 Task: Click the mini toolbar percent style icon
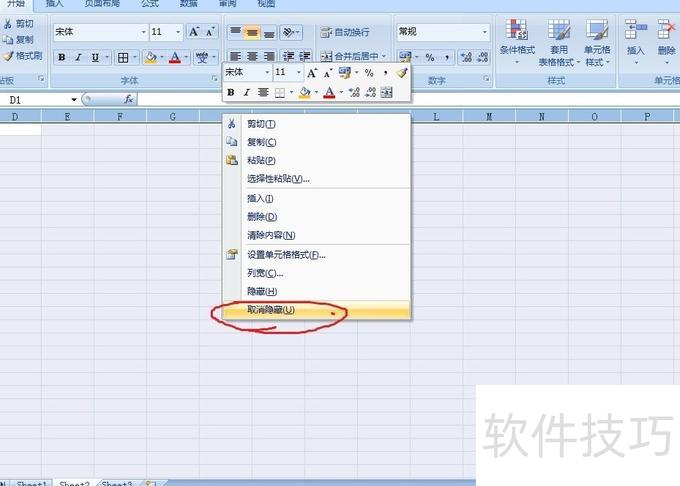tap(369, 73)
